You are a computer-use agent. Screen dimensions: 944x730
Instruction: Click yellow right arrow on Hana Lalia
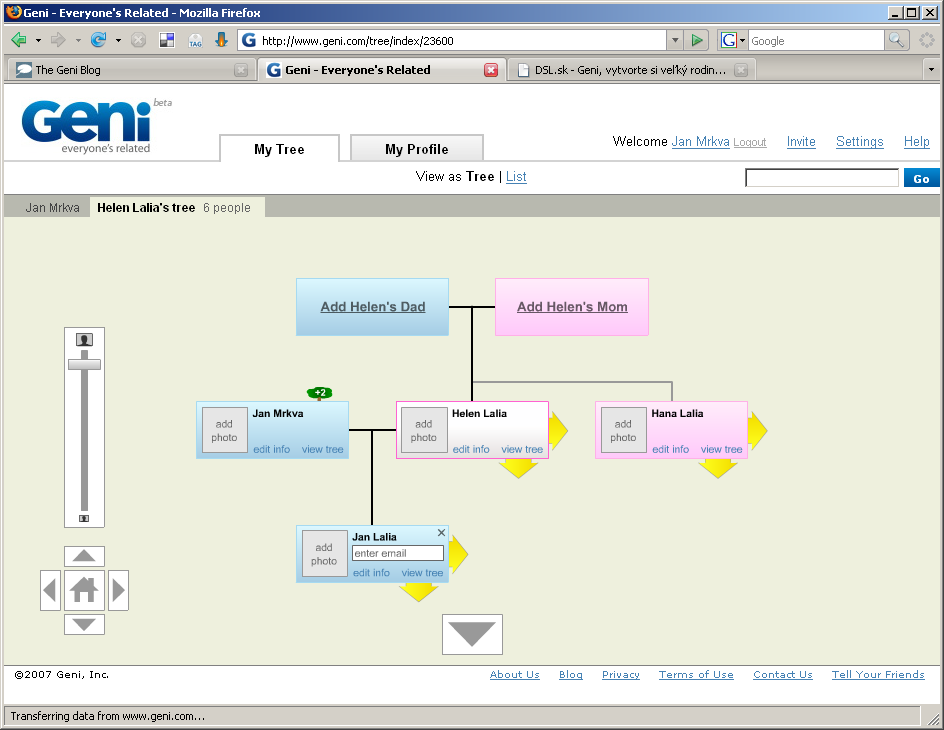[x=757, y=430]
